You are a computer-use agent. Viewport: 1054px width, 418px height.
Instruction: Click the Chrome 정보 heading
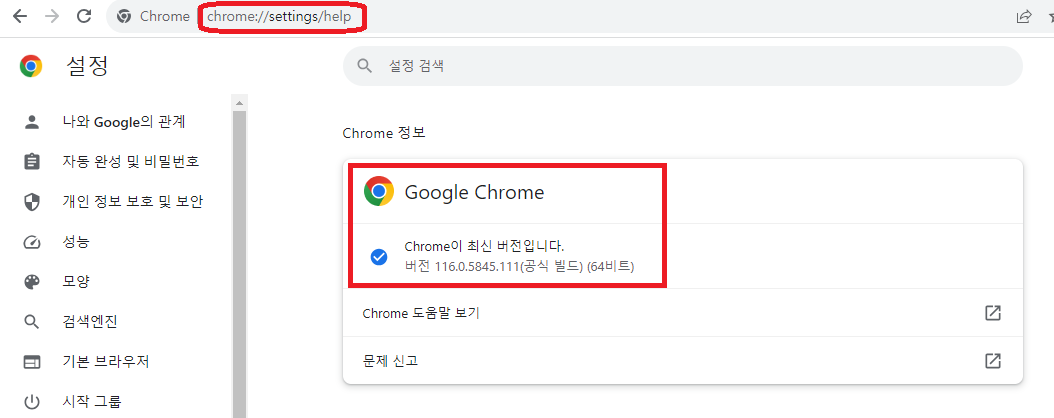click(x=384, y=133)
